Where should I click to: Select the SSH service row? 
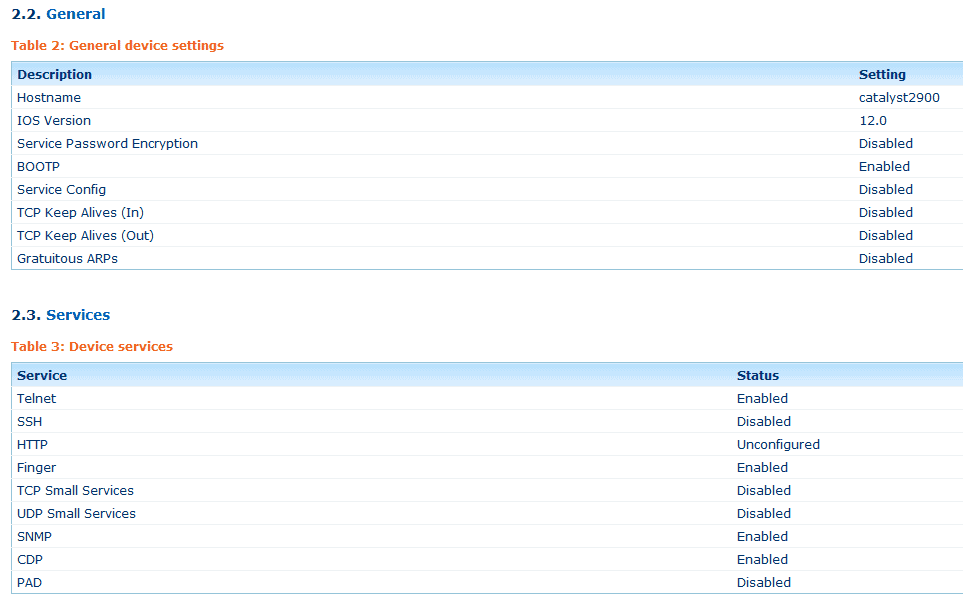coord(488,422)
